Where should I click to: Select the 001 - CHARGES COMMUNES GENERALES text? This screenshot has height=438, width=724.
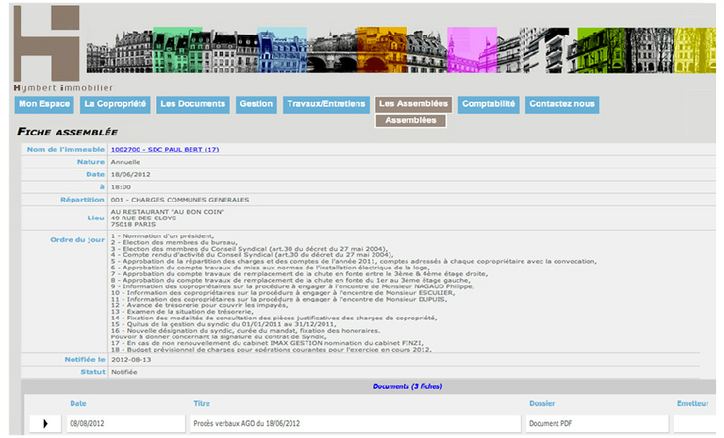pyautogui.click(x=180, y=200)
